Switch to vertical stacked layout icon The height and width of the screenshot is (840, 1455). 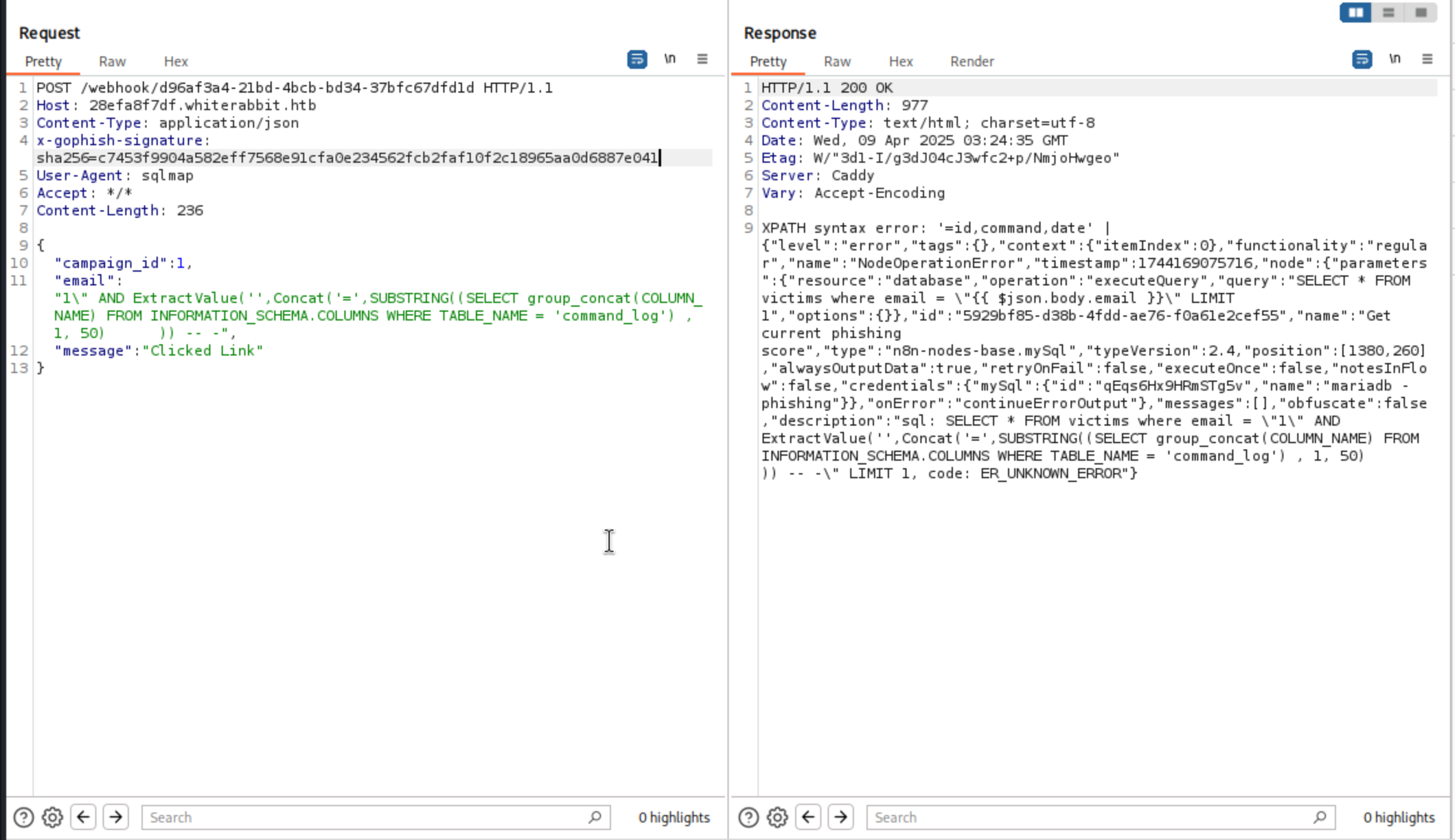pyautogui.click(x=1388, y=13)
